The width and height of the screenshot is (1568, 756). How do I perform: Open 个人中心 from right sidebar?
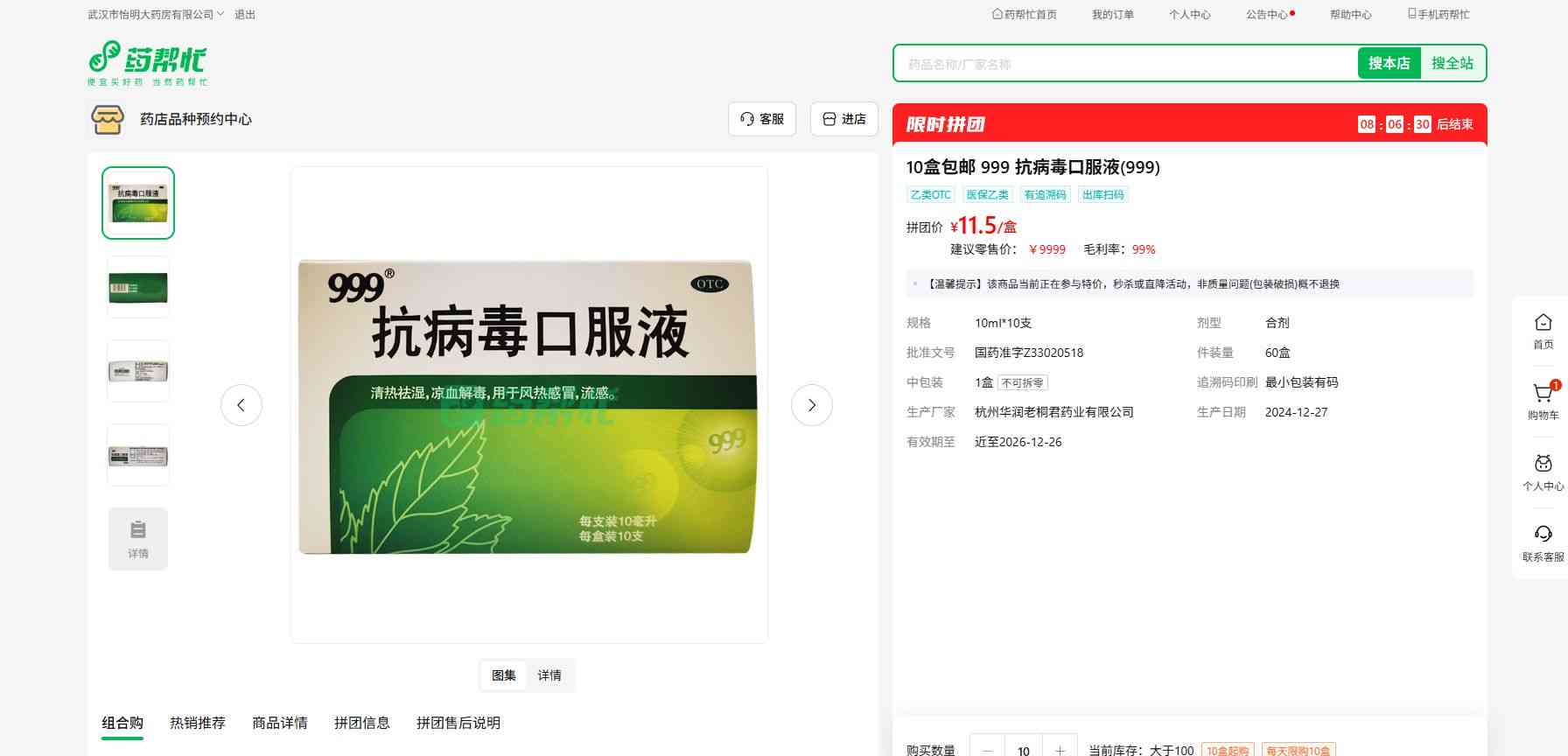[1543, 472]
